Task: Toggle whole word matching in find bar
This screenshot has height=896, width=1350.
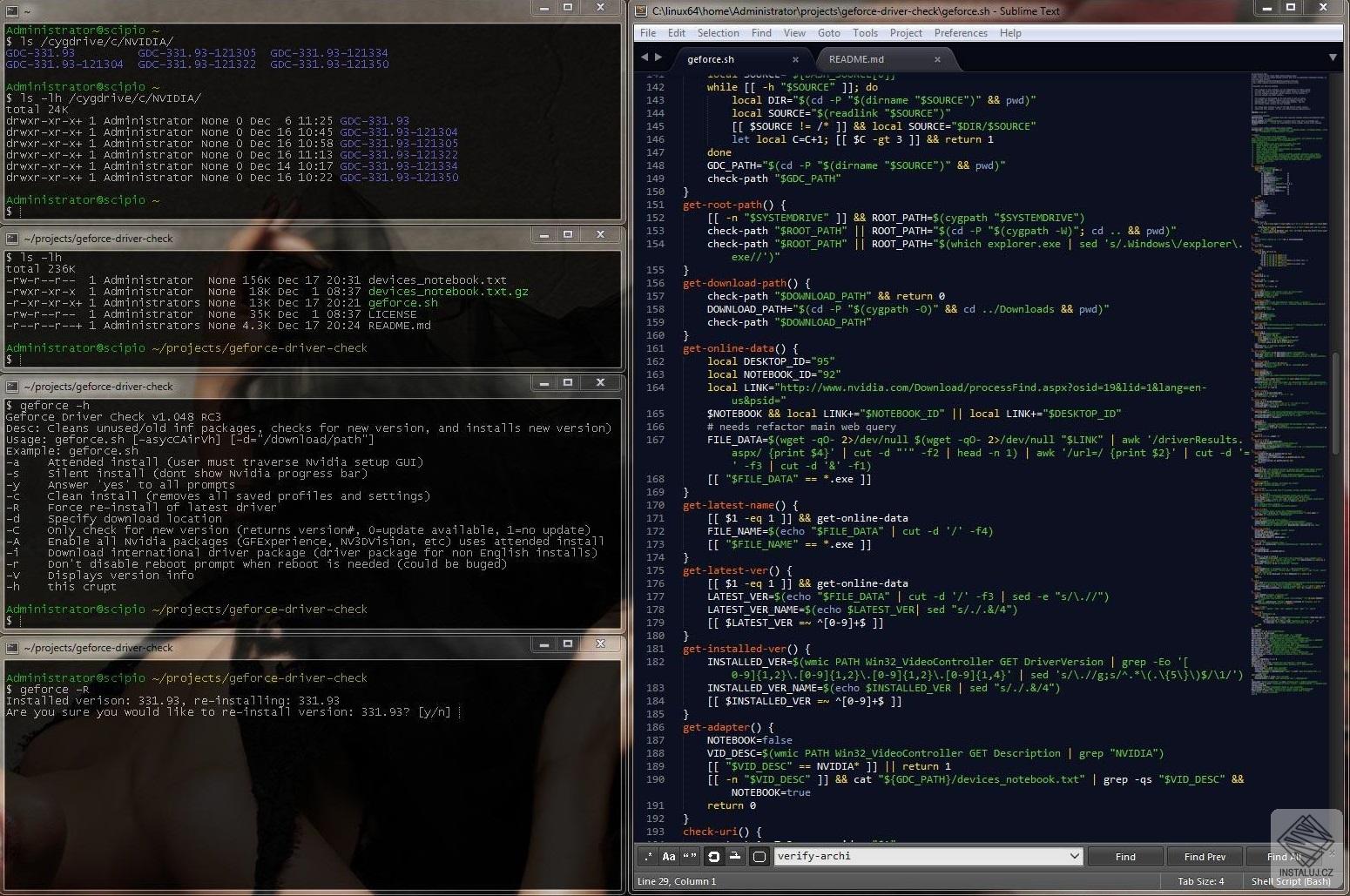Action: [690, 856]
